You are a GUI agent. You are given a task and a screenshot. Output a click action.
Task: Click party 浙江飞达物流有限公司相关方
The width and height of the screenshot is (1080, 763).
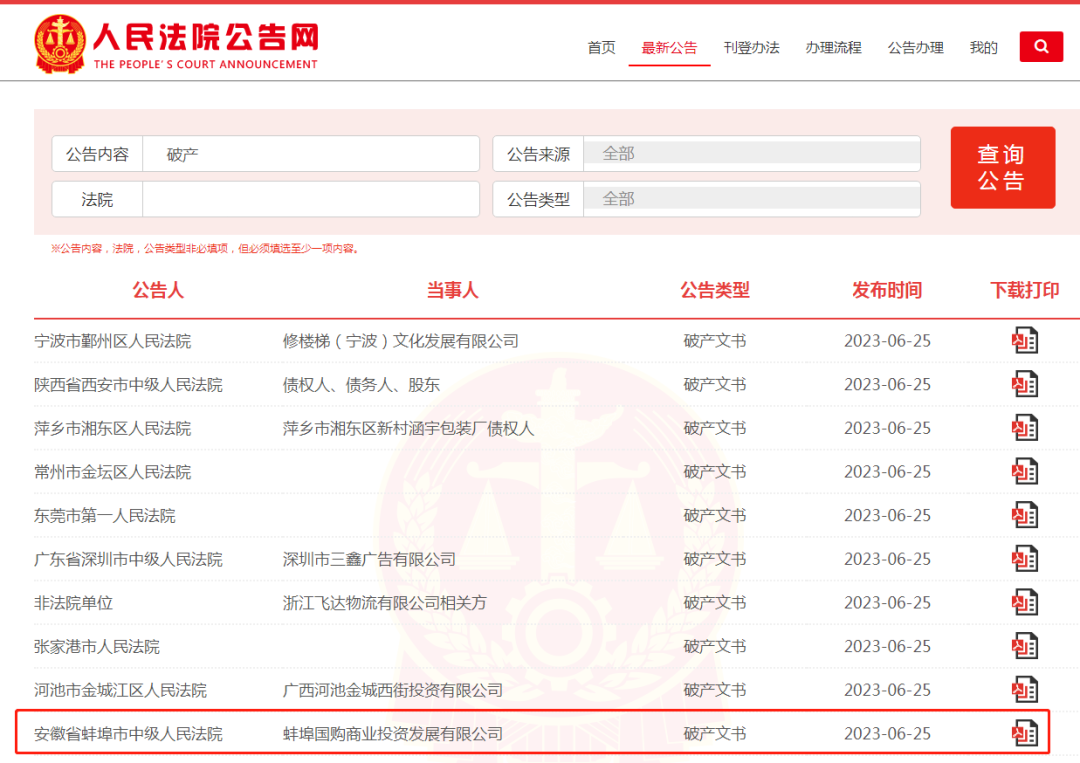tap(384, 603)
